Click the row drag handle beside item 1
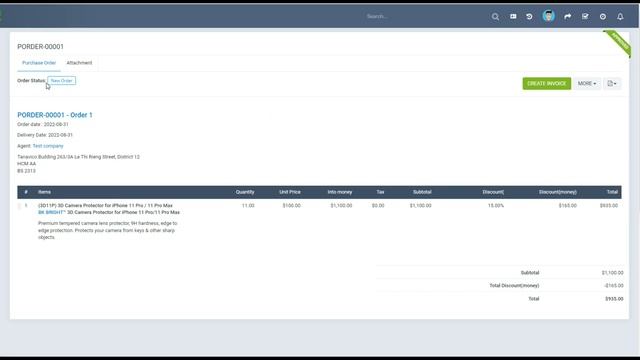This screenshot has width=640, height=360. (x=19, y=206)
